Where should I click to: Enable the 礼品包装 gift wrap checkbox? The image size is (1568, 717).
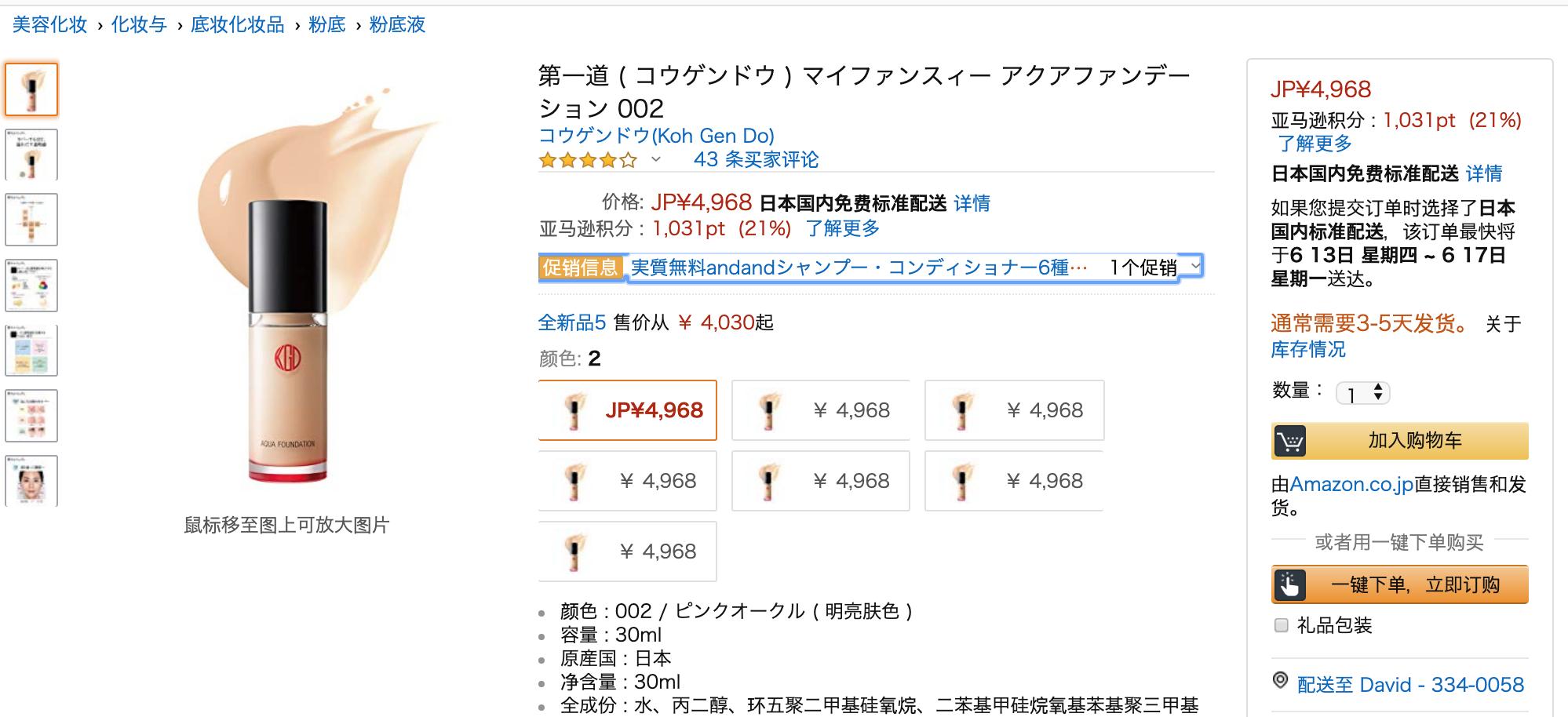(x=1282, y=625)
